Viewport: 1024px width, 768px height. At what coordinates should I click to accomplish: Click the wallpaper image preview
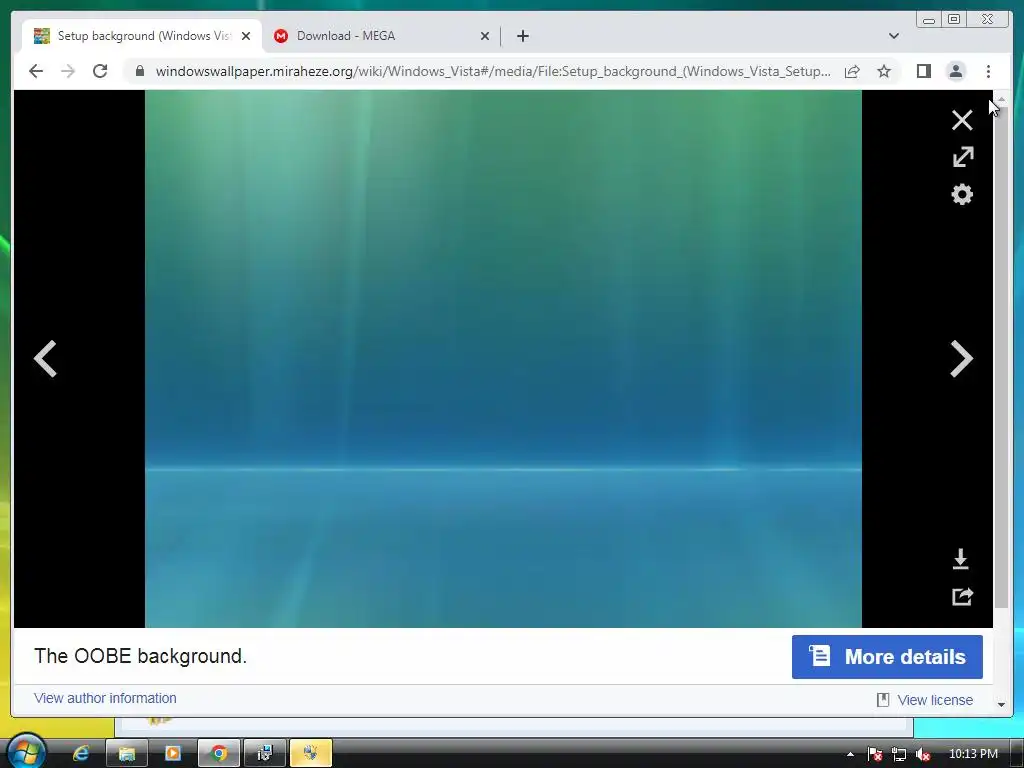coord(504,359)
